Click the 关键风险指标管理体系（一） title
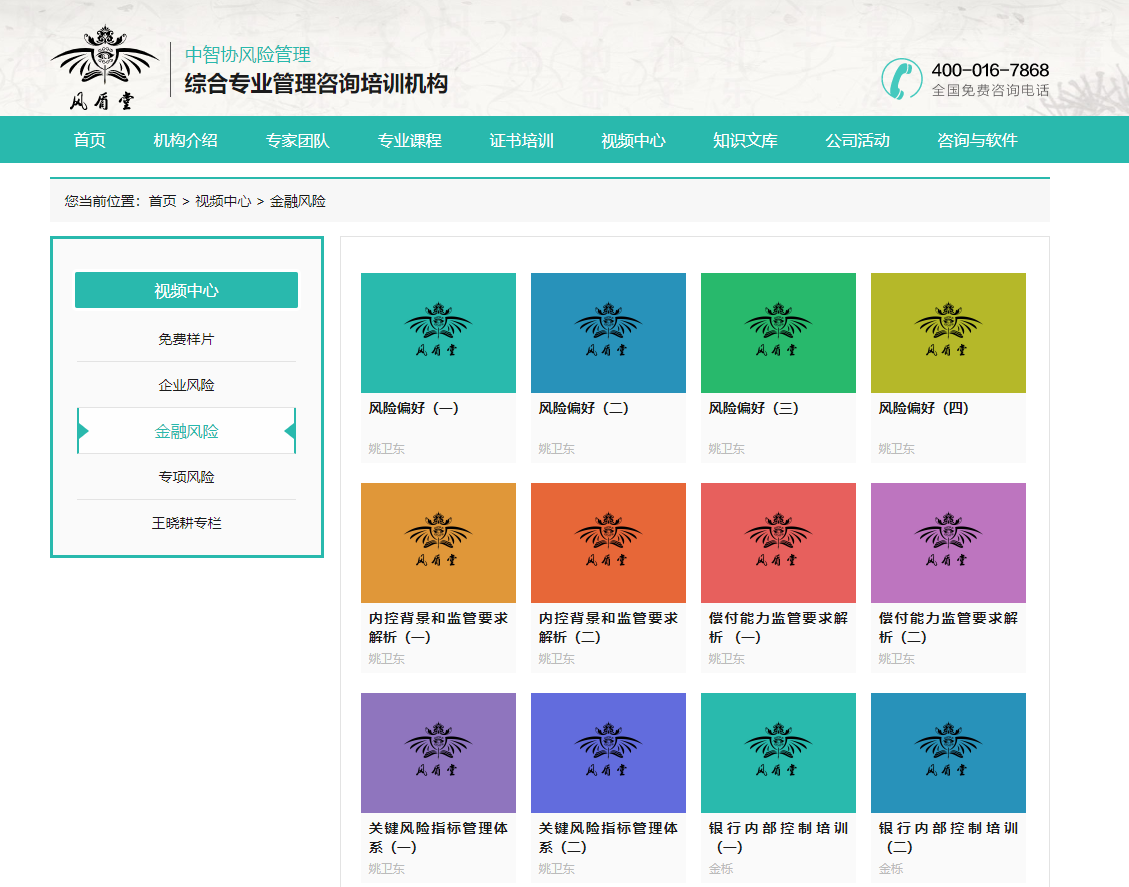Screen dimensions: 1129x887 pos(438,838)
